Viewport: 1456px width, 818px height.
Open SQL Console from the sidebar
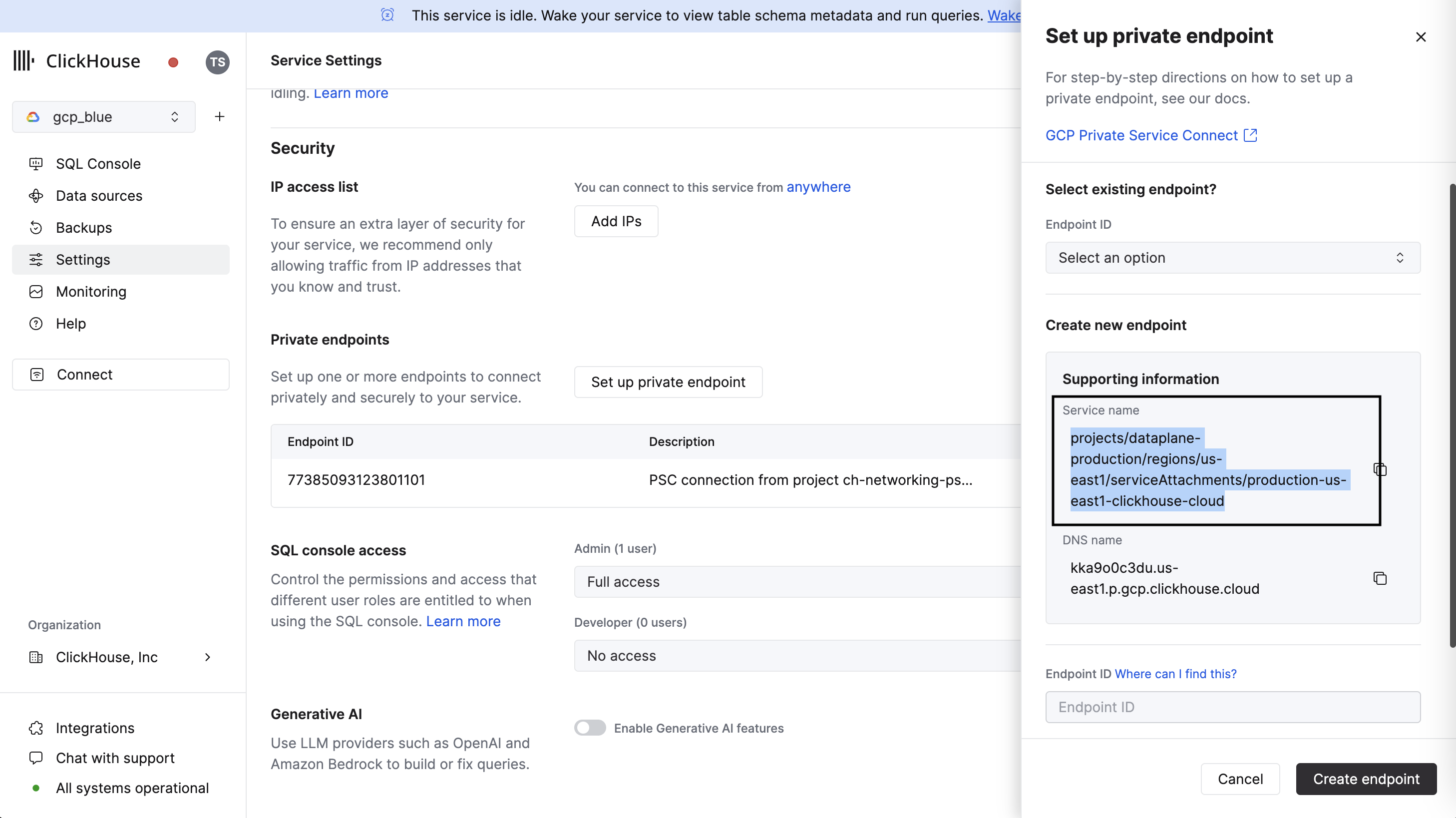(120, 164)
